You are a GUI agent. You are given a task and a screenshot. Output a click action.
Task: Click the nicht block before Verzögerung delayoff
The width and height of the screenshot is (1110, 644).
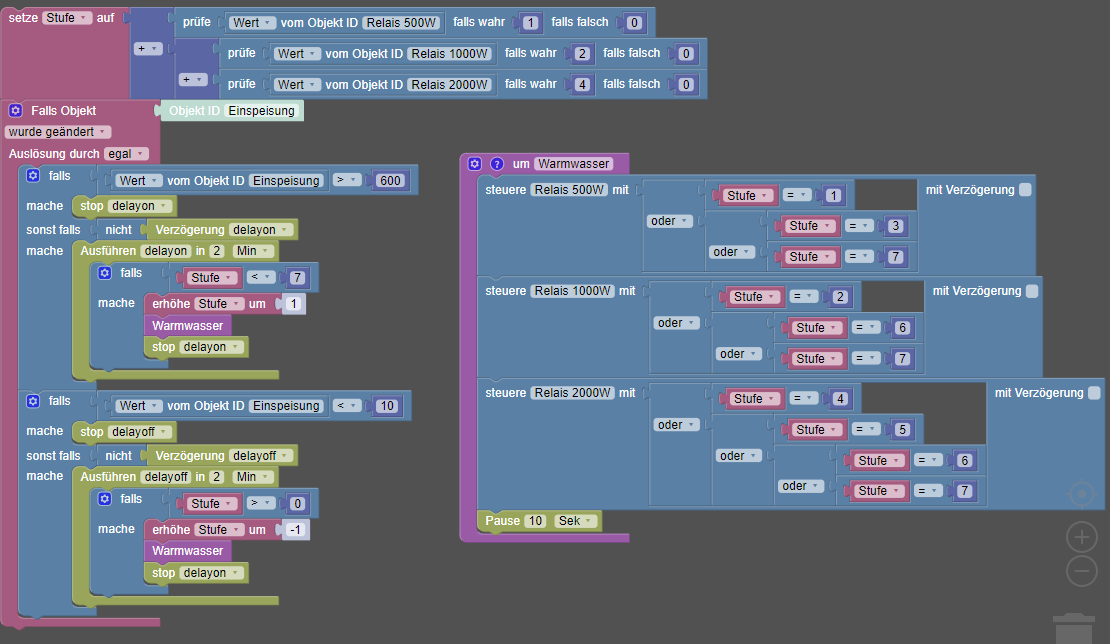click(118, 456)
